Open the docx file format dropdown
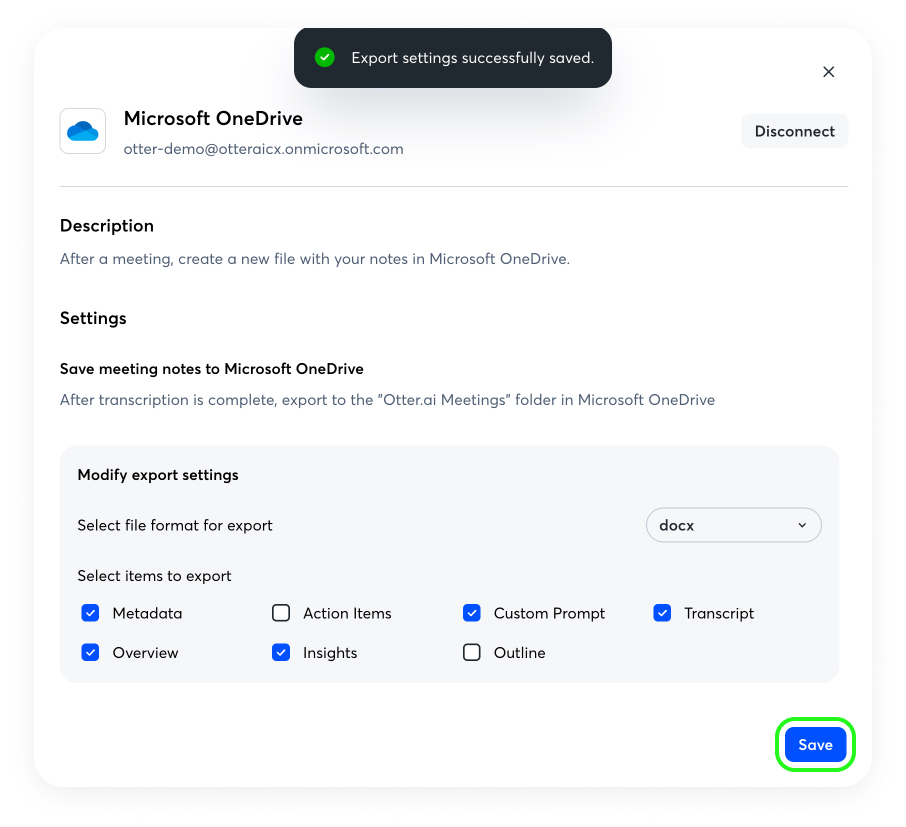 click(x=733, y=525)
